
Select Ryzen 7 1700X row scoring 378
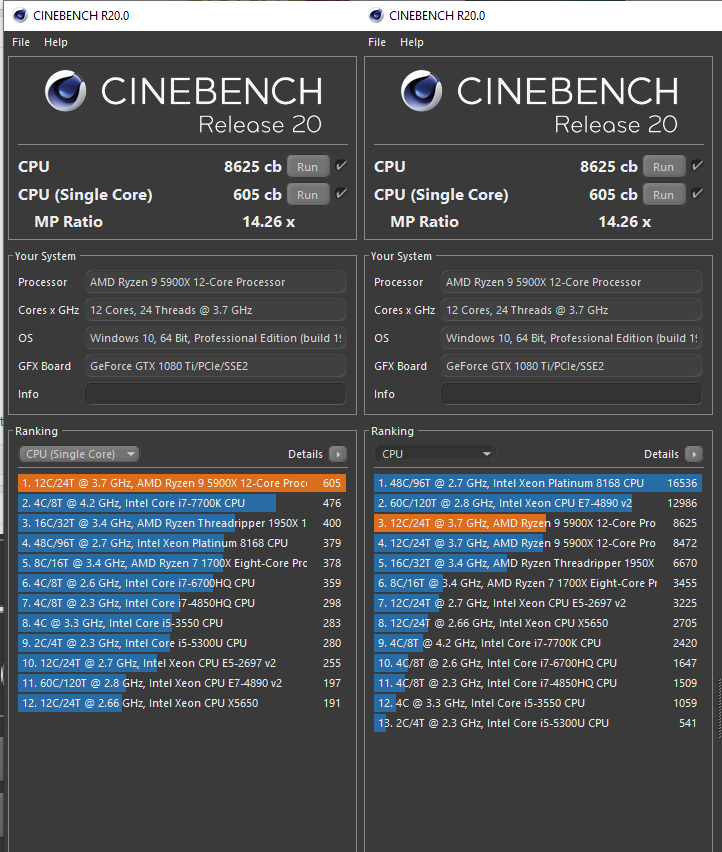pos(182,563)
